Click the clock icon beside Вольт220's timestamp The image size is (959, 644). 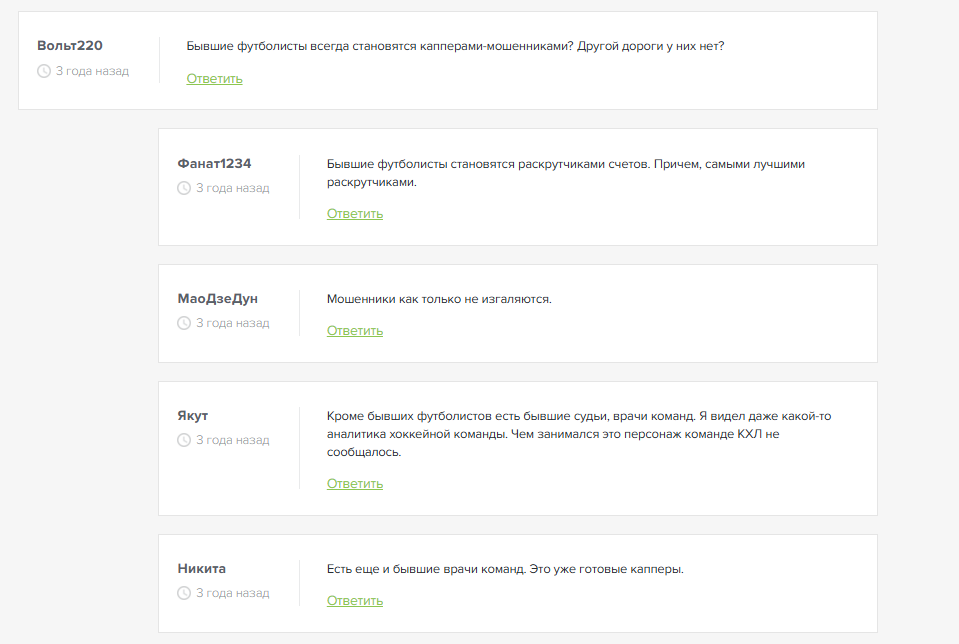44,71
